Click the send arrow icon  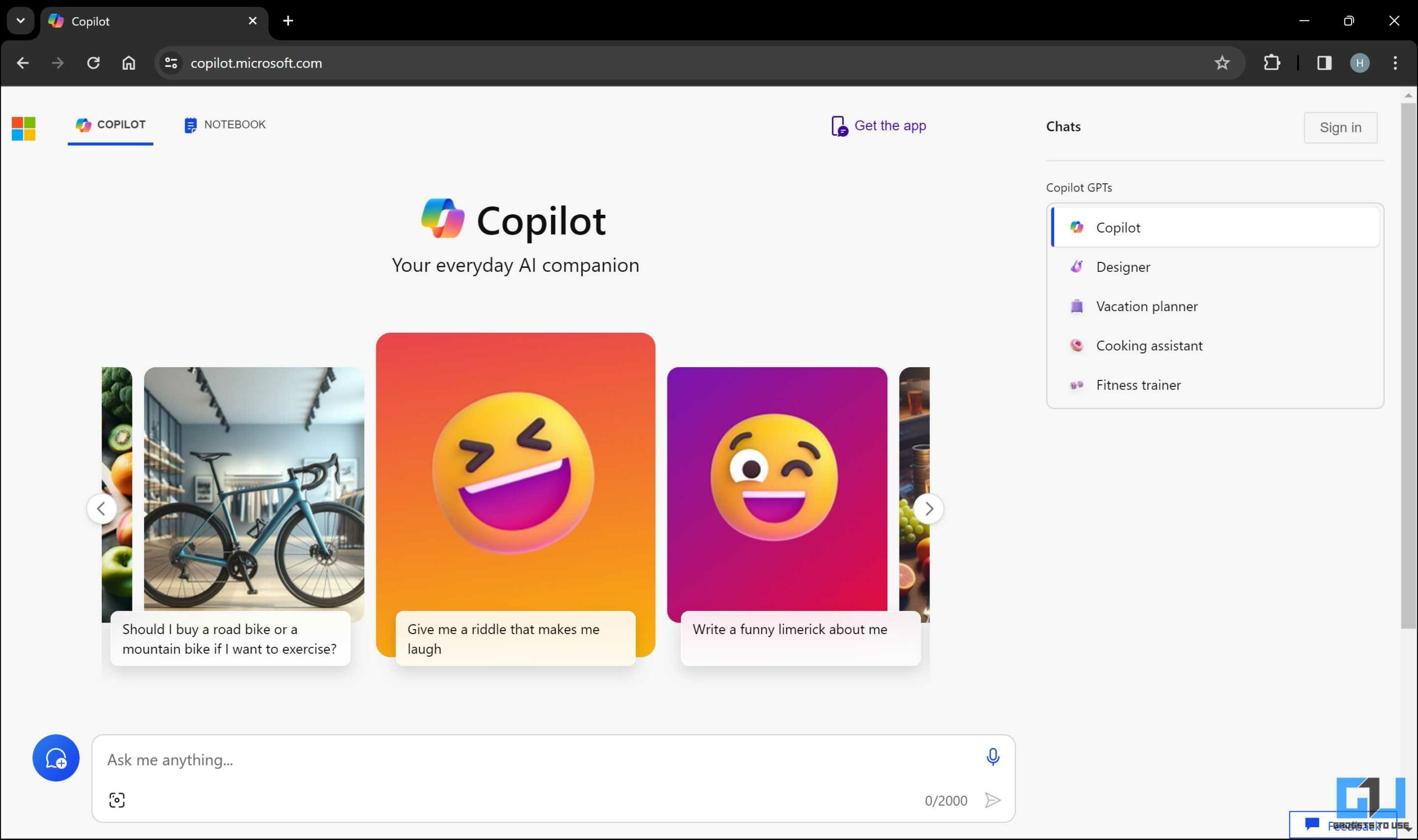coord(992,800)
